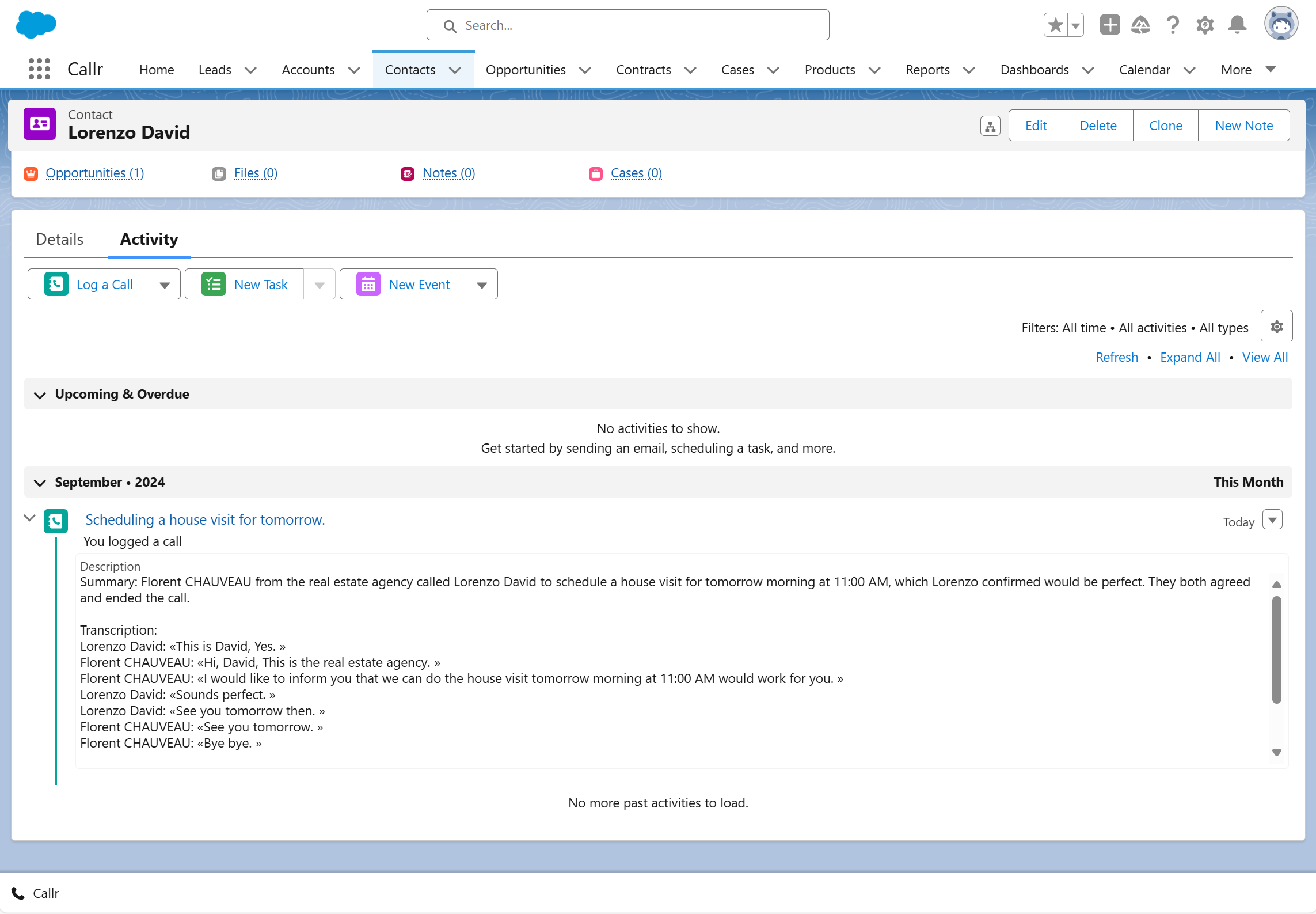
Task: Click the Expand All link
Action: pyautogui.click(x=1190, y=358)
